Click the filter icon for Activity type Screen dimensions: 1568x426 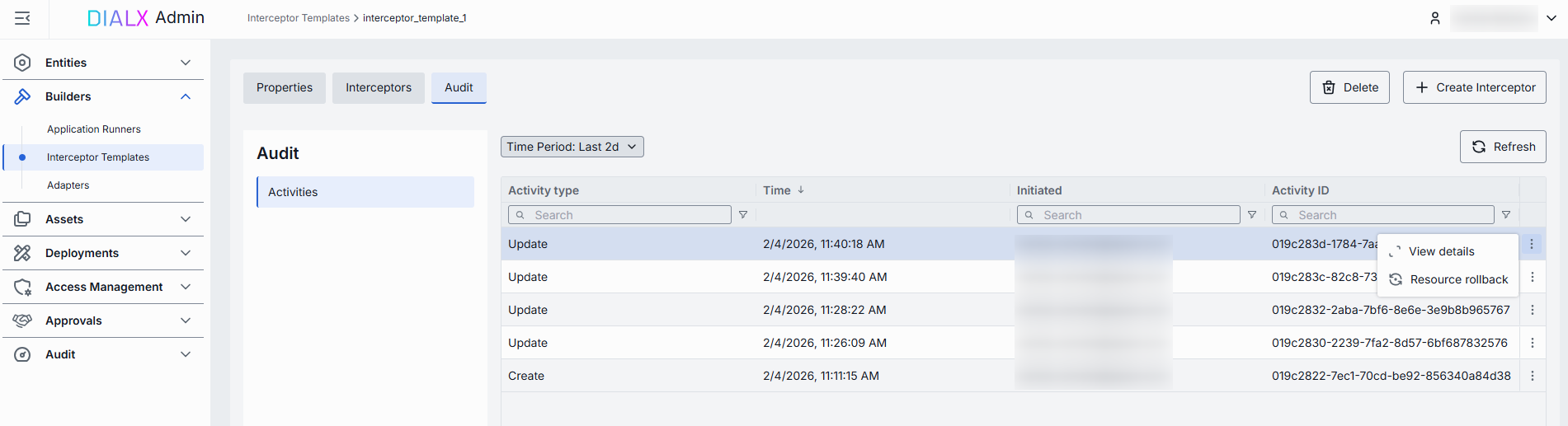pyautogui.click(x=743, y=215)
